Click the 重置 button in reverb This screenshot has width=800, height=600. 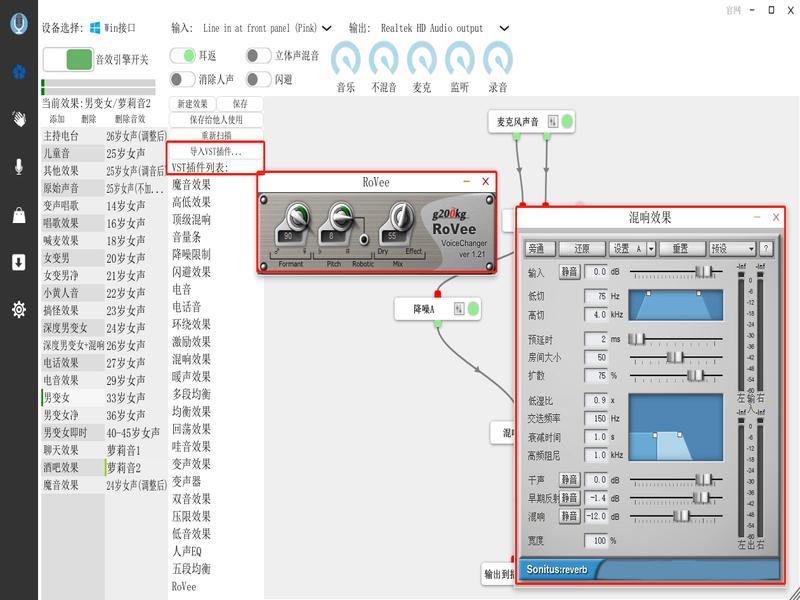click(682, 249)
